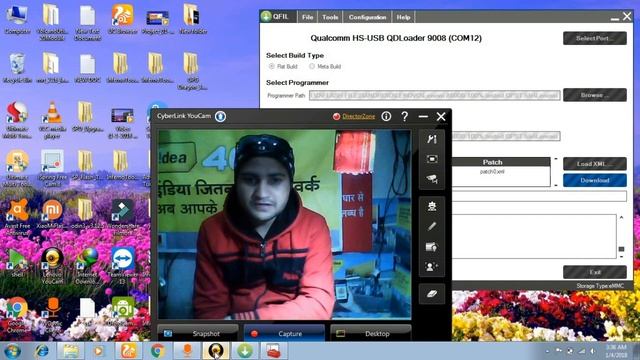Click YouCam eraser icon
This screenshot has height=360, width=640.
click(432, 293)
